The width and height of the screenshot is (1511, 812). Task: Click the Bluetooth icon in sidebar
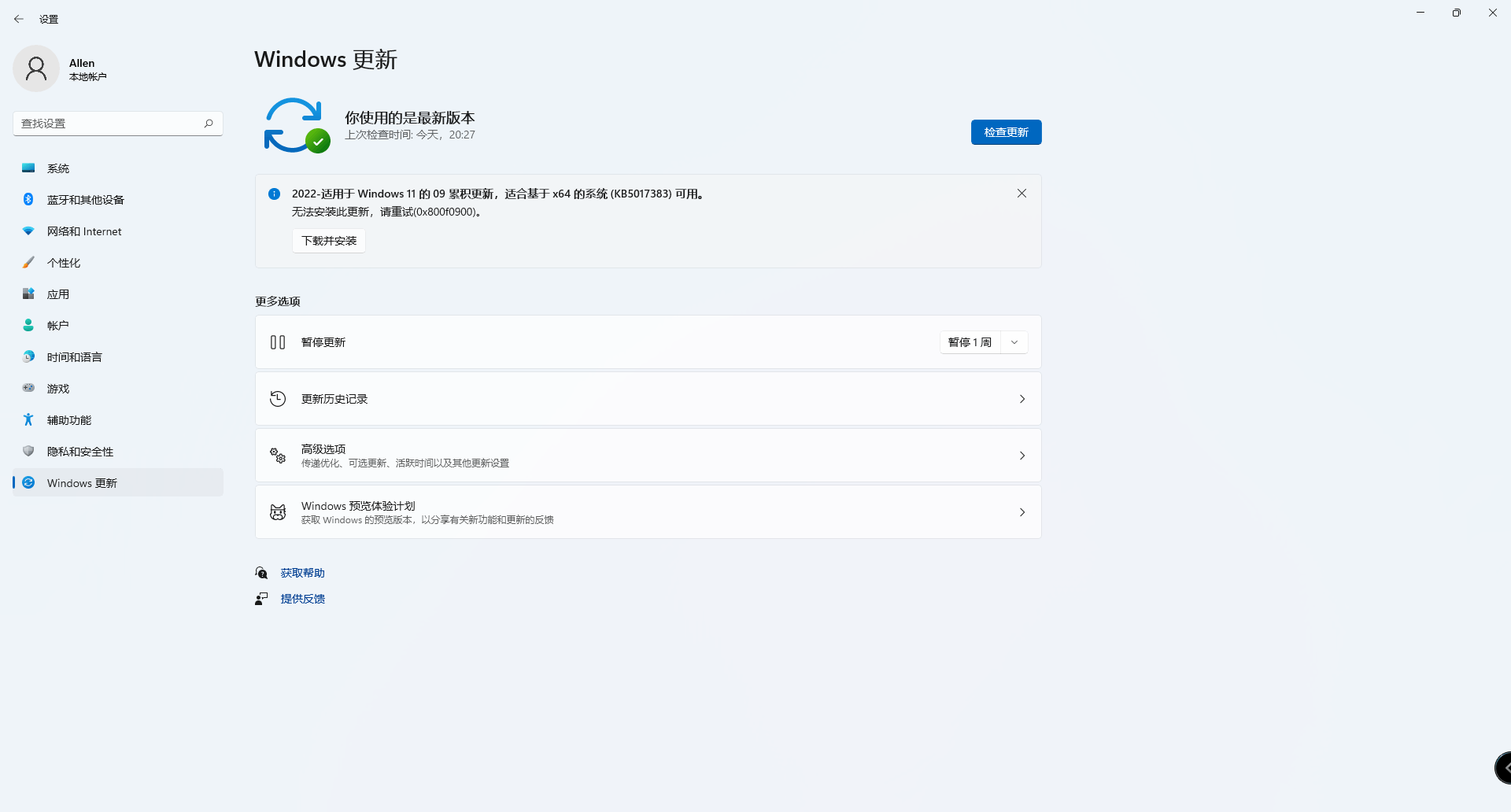(28, 200)
